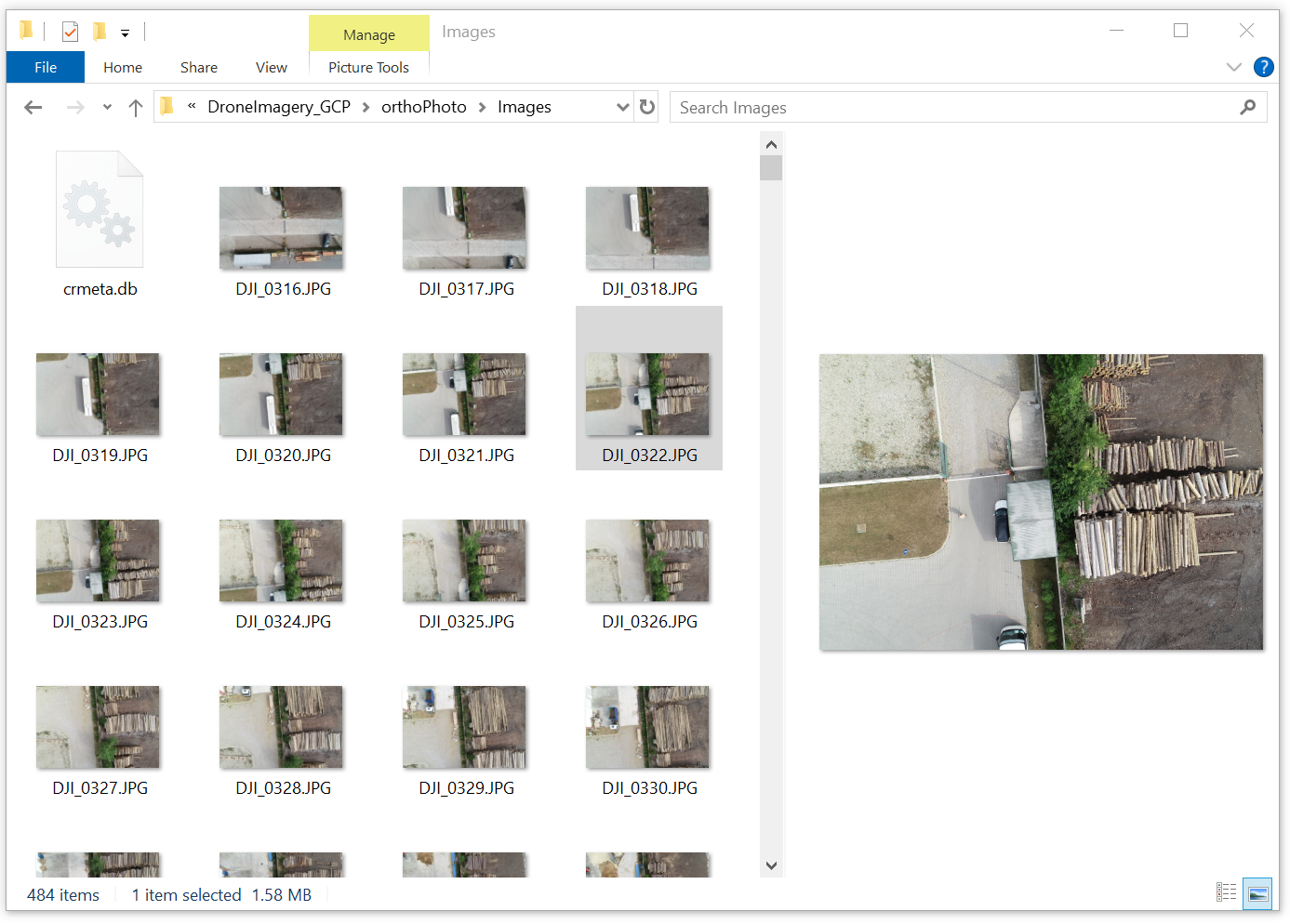The height and width of the screenshot is (924, 1290).
Task: Click the "1 item selected 1.58 MB" text
Action: (x=221, y=895)
